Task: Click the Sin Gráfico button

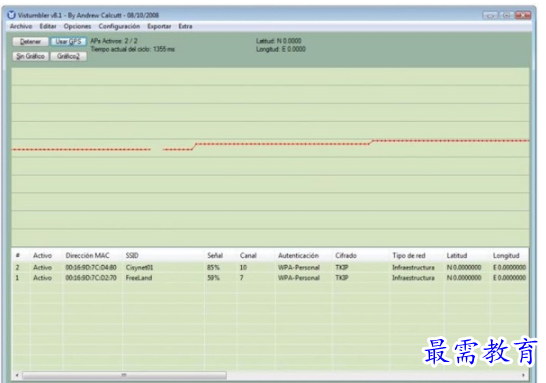Action: [30, 56]
